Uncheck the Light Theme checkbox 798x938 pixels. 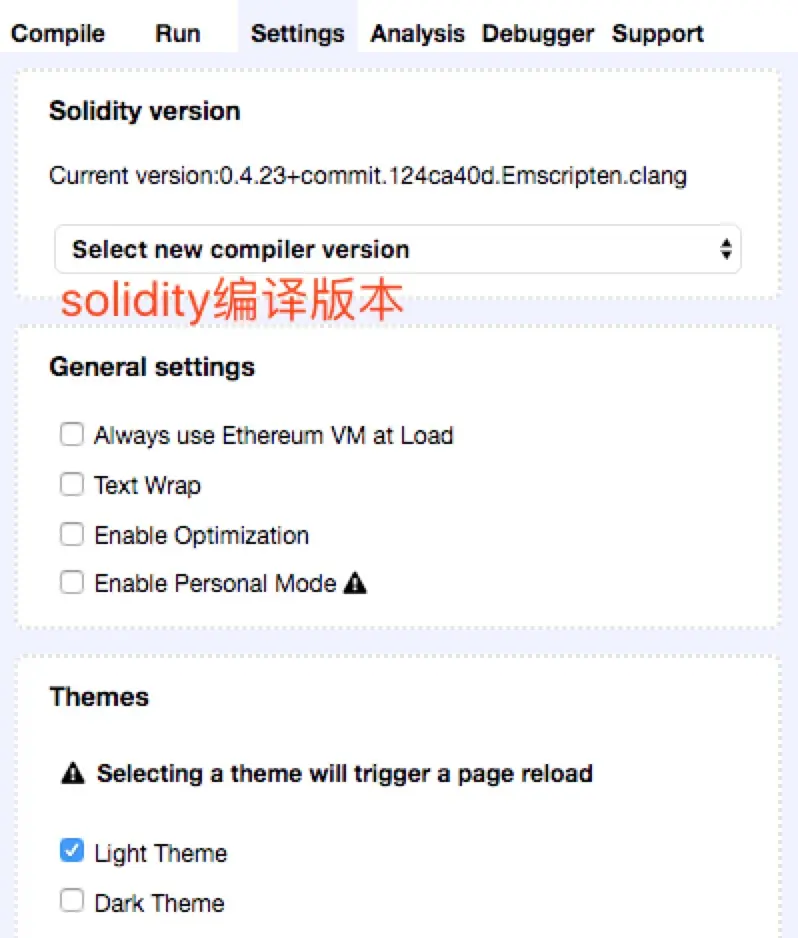[x=72, y=852]
